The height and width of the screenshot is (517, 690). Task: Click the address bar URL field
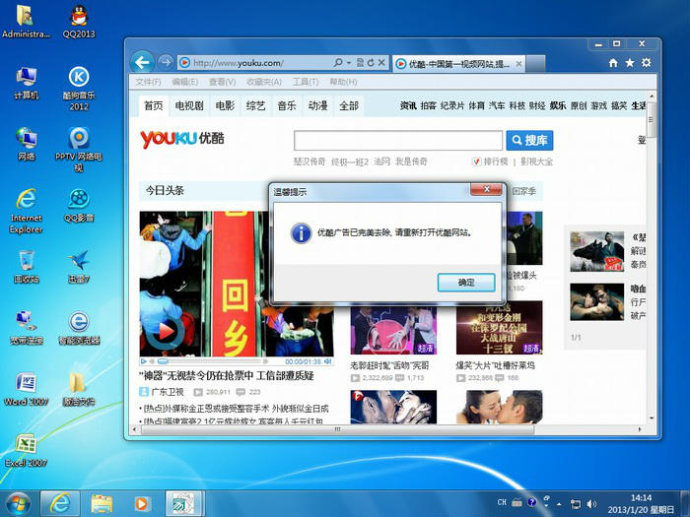[x=261, y=63]
